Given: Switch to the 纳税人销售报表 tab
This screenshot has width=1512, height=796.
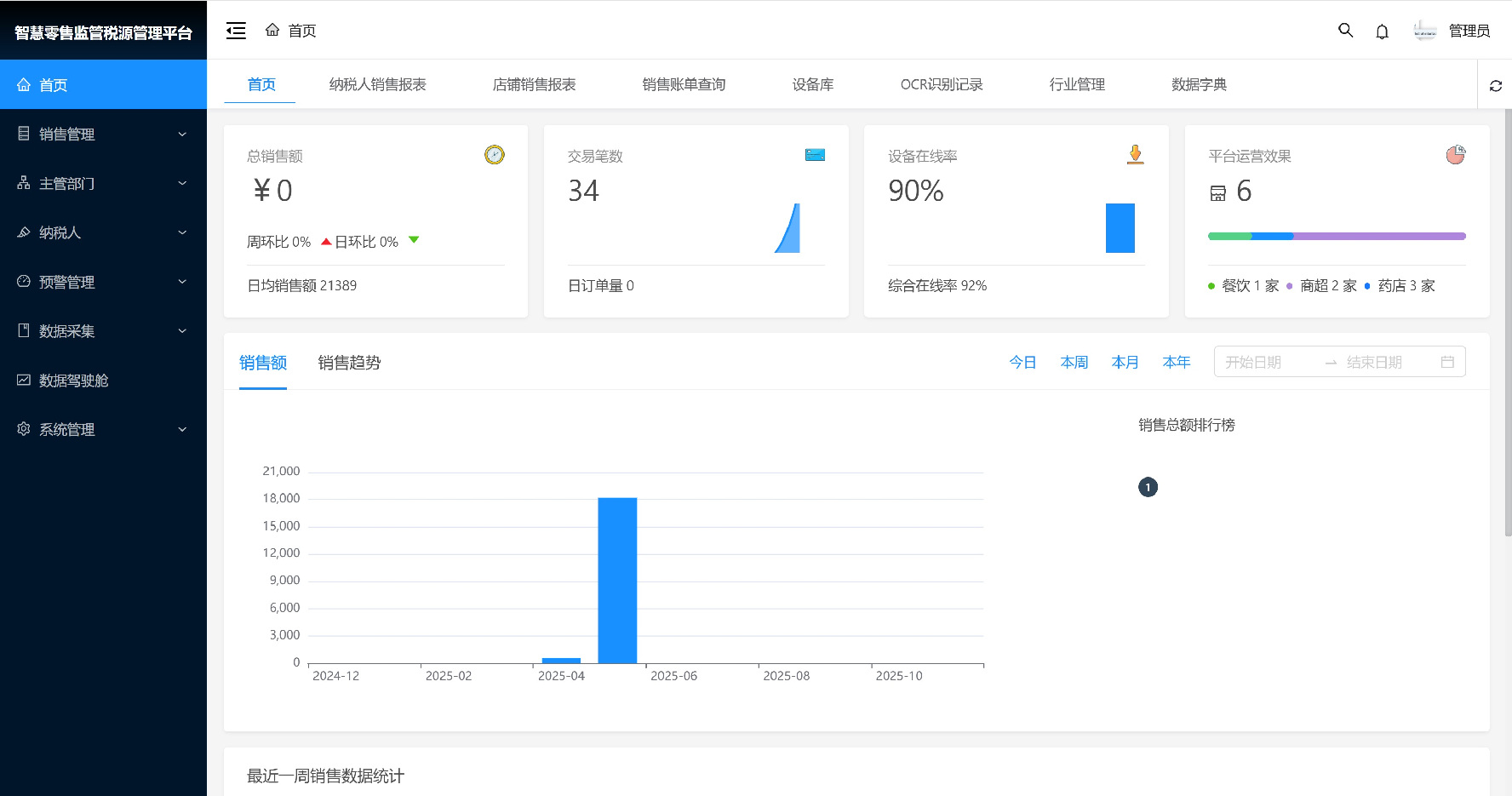Looking at the screenshot, I should (377, 84).
